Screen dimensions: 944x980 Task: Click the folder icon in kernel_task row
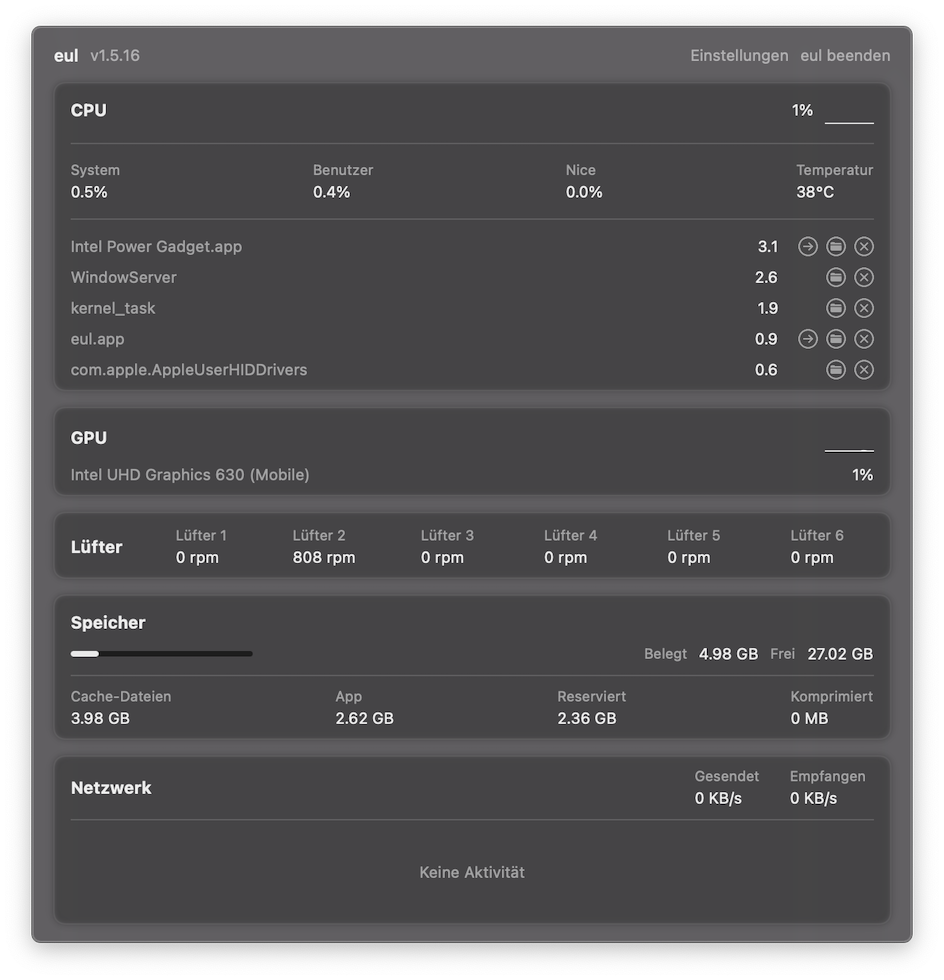point(836,308)
